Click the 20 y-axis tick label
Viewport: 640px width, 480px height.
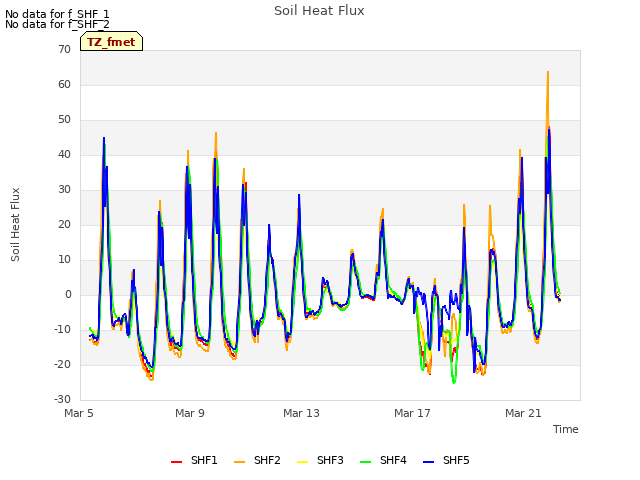click(x=64, y=224)
